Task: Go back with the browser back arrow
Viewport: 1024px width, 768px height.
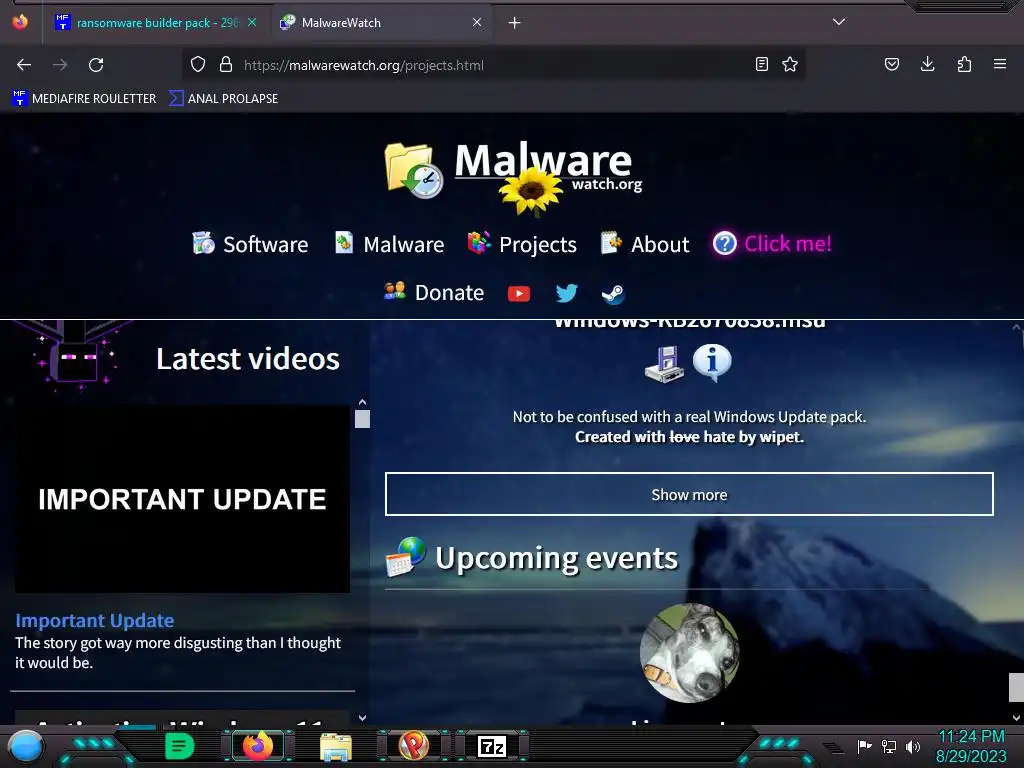Action: click(x=24, y=65)
